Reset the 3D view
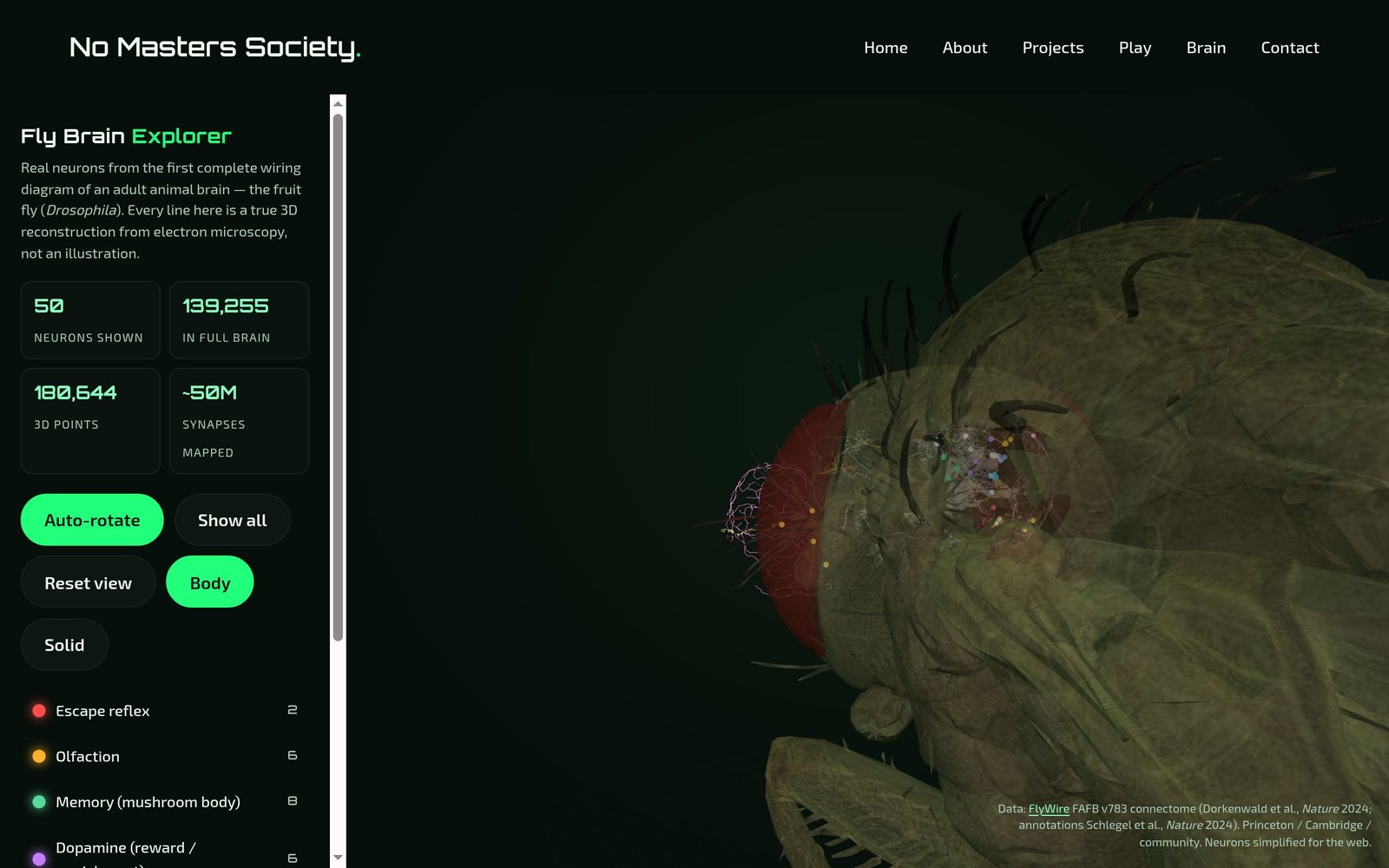Image resolution: width=1389 pixels, height=868 pixels. (88, 582)
